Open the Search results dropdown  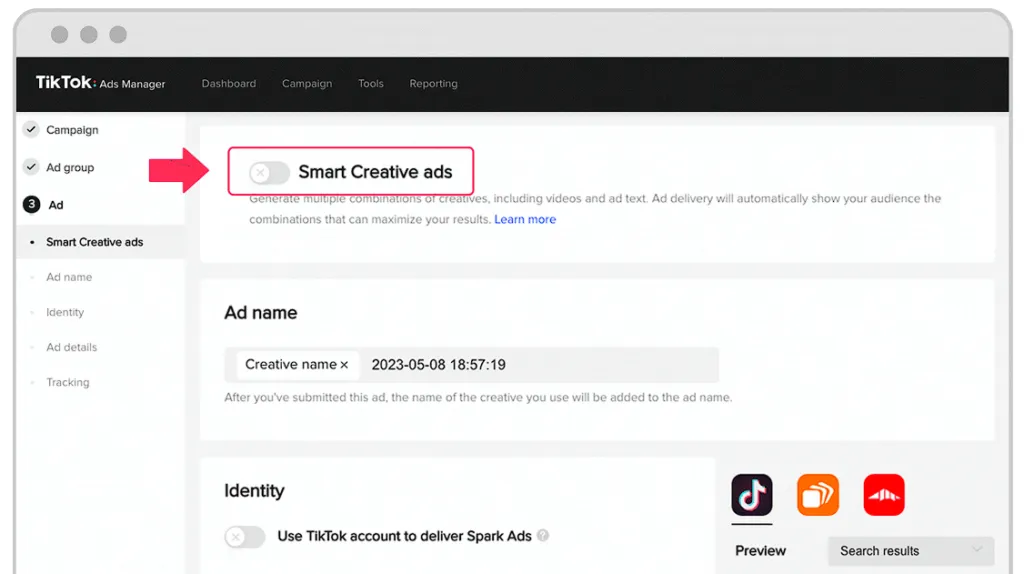pyautogui.click(x=910, y=551)
